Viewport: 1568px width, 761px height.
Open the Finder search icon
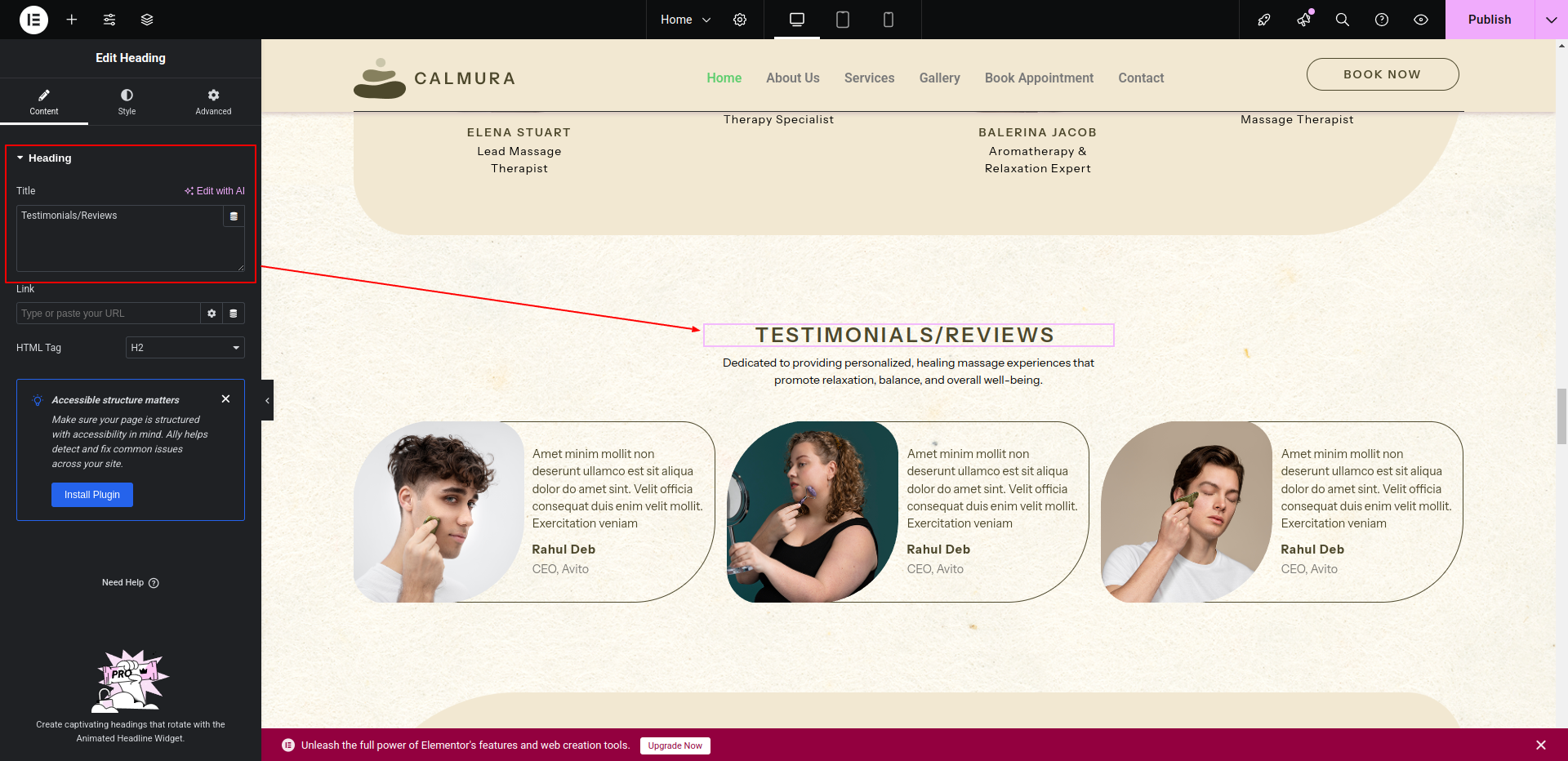1342,20
